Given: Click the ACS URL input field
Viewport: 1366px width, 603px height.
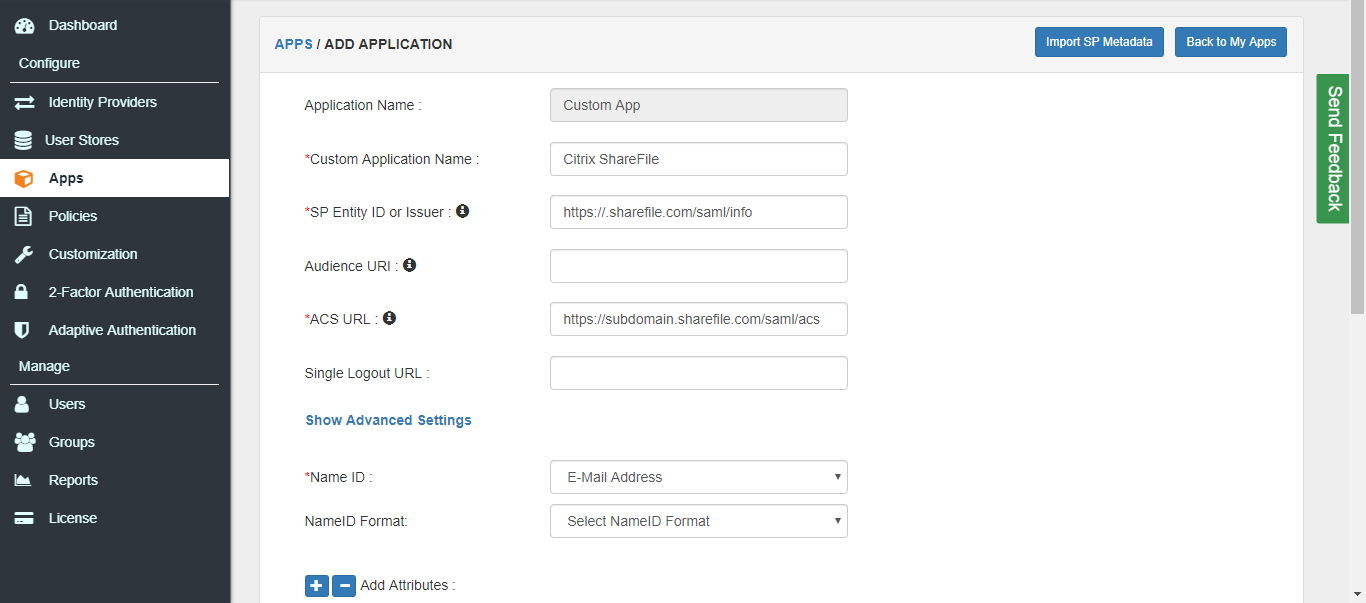Looking at the screenshot, I should (x=699, y=319).
